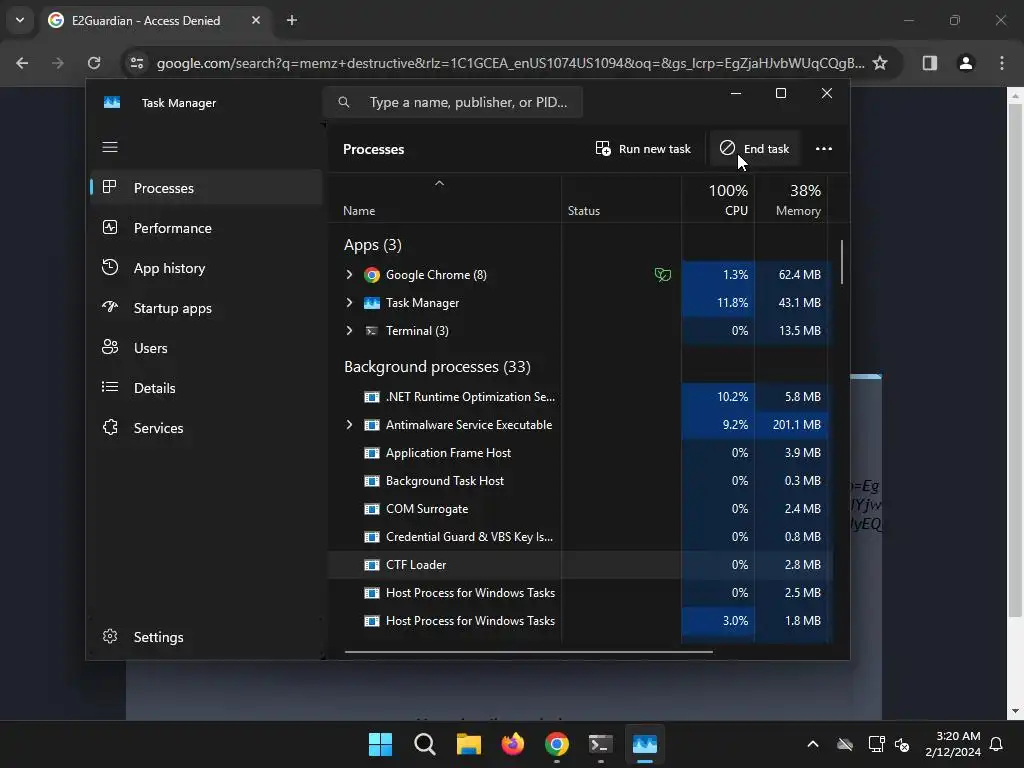This screenshot has width=1024, height=768.
Task: Bookmark this page with star icon
Action: click(x=880, y=63)
